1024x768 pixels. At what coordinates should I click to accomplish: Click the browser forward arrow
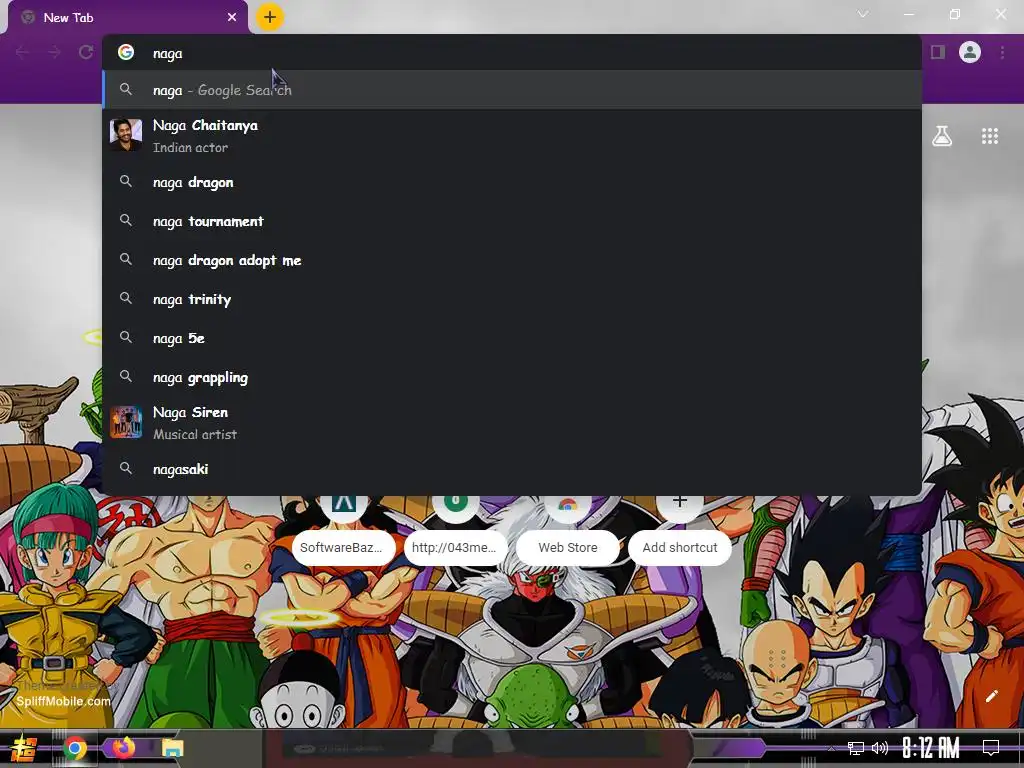click(54, 52)
